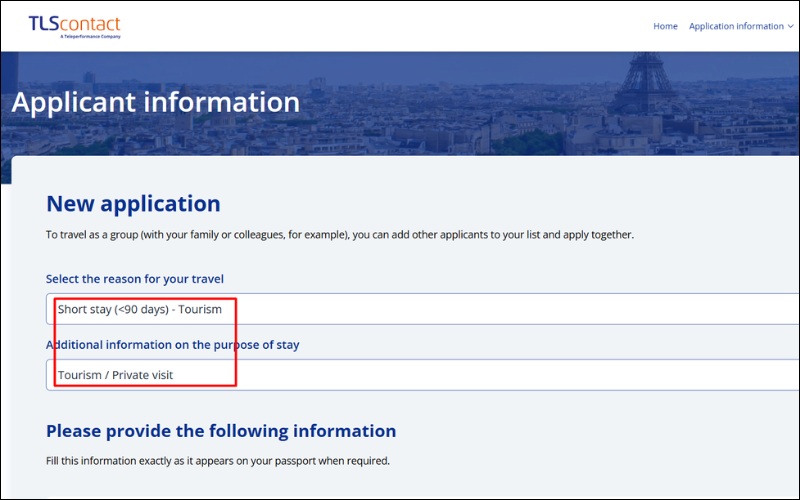The width and height of the screenshot is (800, 500).
Task: Open the Application information menu
Action: pyautogui.click(x=735, y=27)
